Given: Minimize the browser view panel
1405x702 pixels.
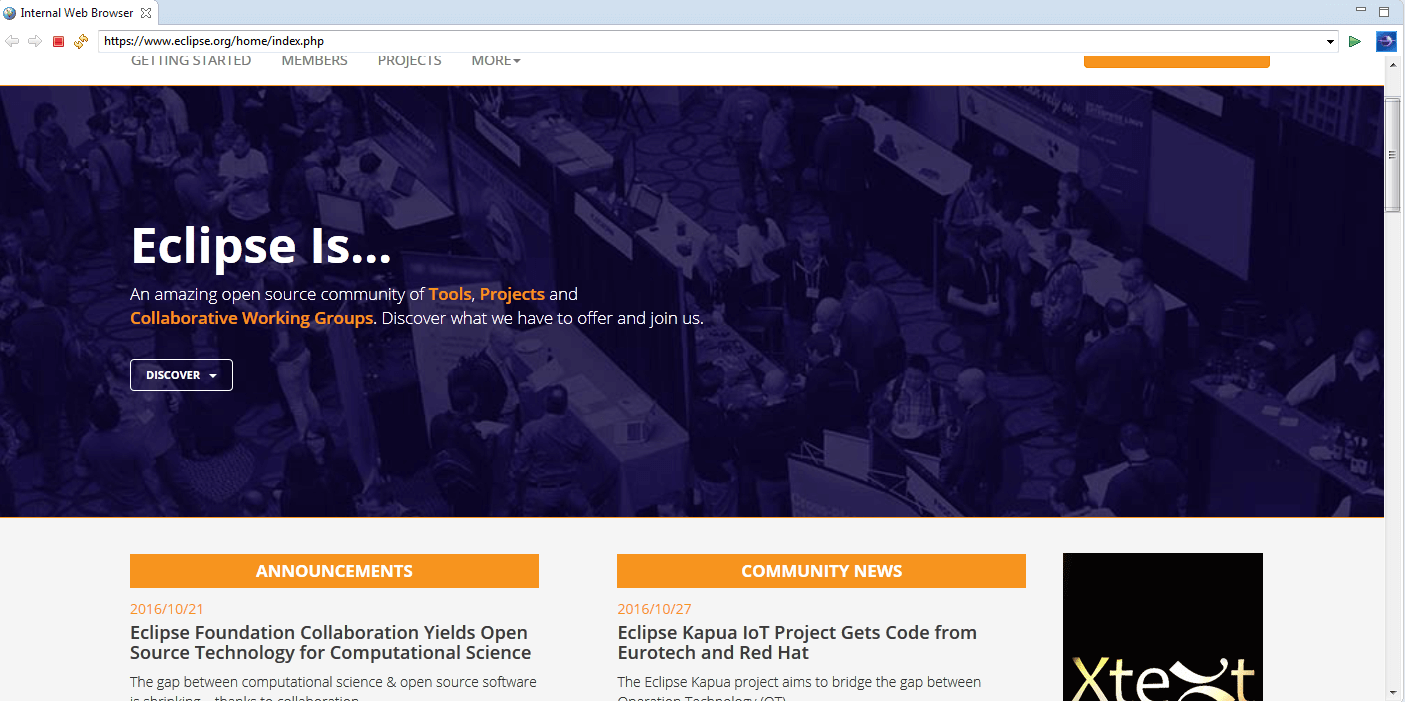Looking at the screenshot, I should pyautogui.click(x=1361, y=10).
